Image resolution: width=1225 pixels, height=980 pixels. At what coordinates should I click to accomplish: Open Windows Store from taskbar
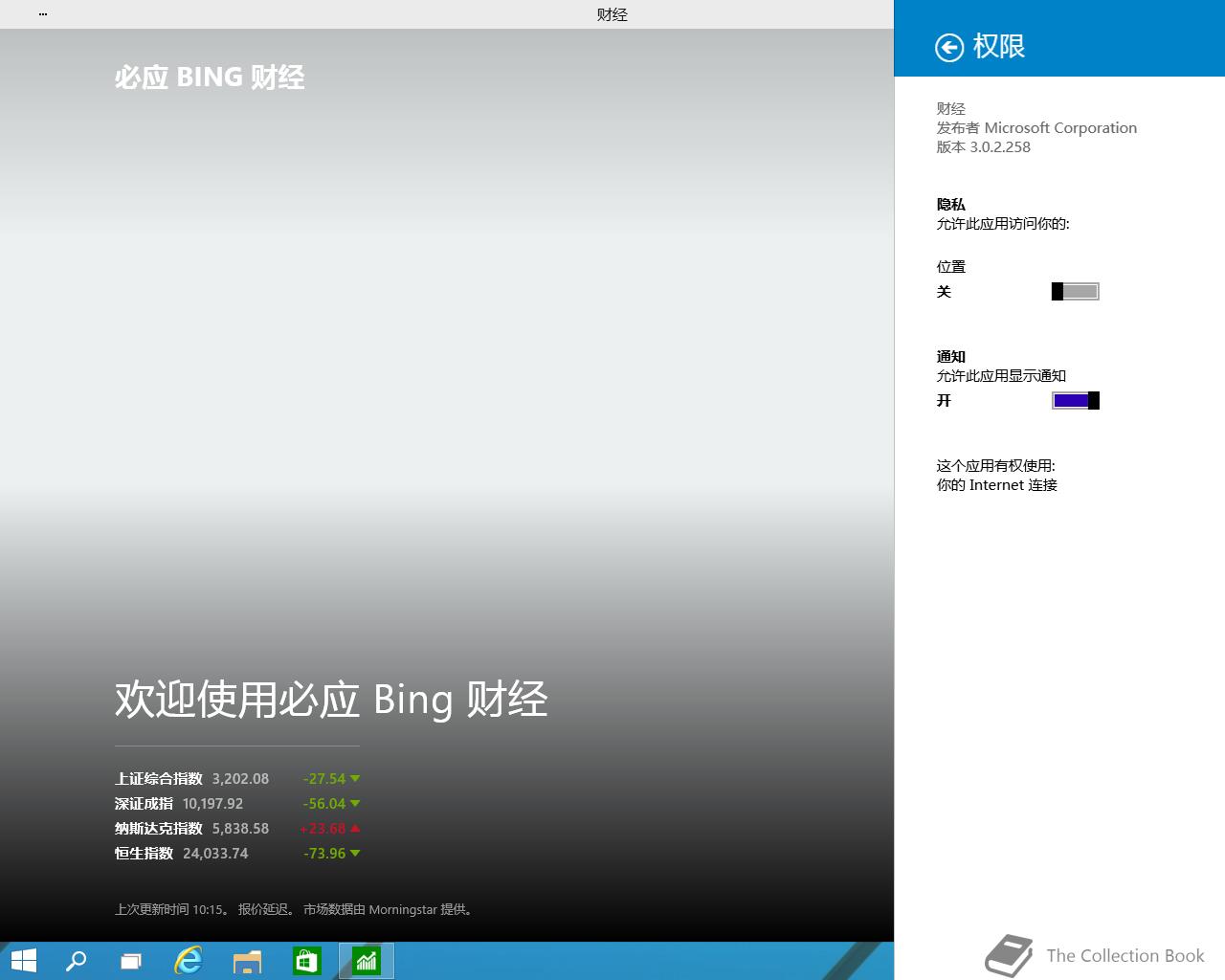pyautogui.click(x=306, y=961)
